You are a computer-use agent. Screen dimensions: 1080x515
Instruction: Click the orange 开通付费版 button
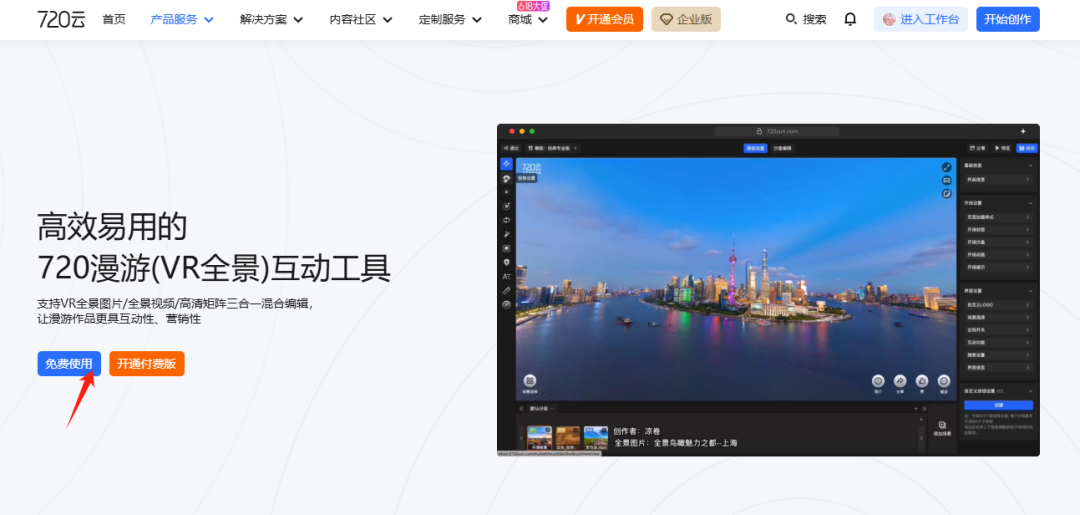point(147,364)
